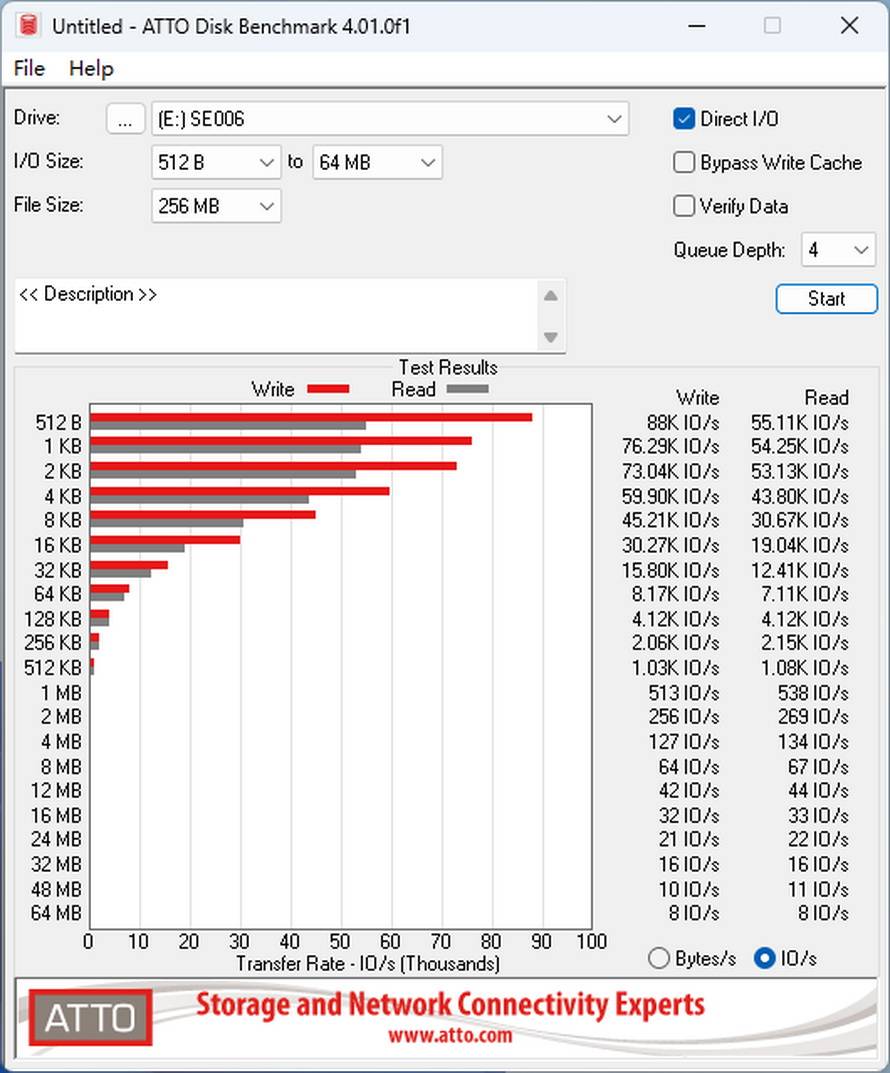Enable Bypass Write Cache option
The height and width of the screenshot is (1073, 890).
[x=684, y=163]
